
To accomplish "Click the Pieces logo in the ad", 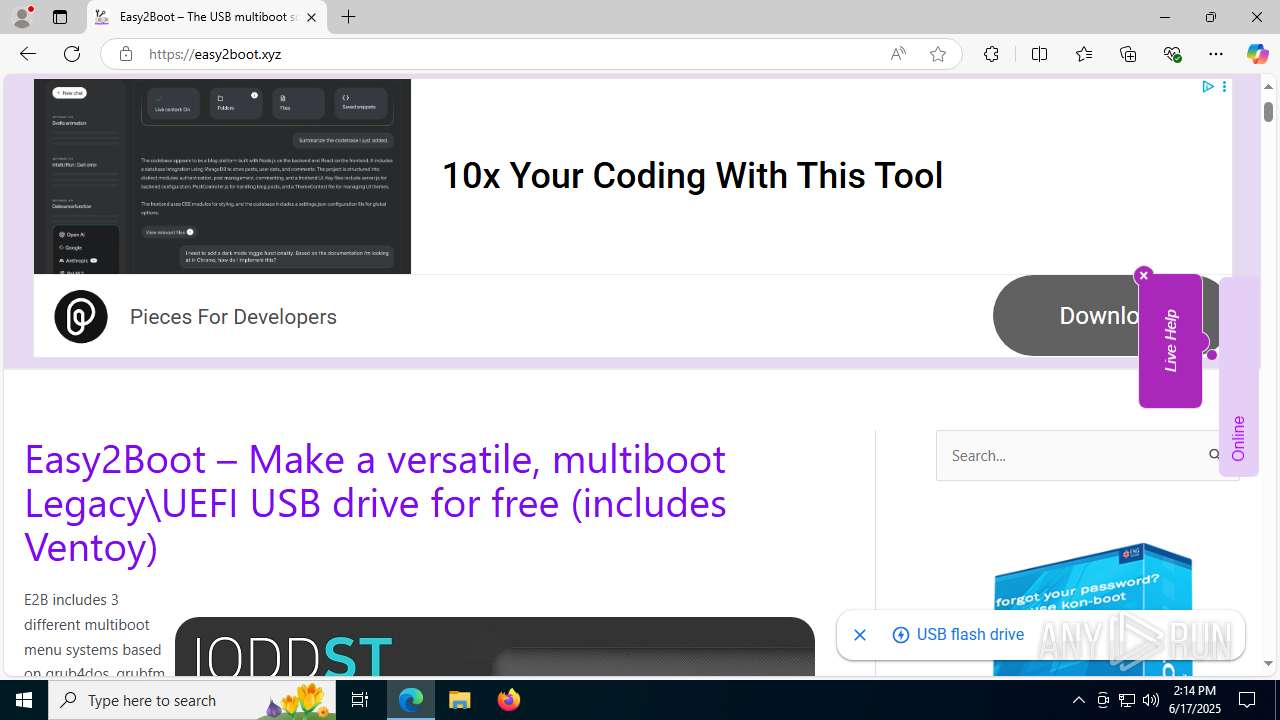I will 81,316.
